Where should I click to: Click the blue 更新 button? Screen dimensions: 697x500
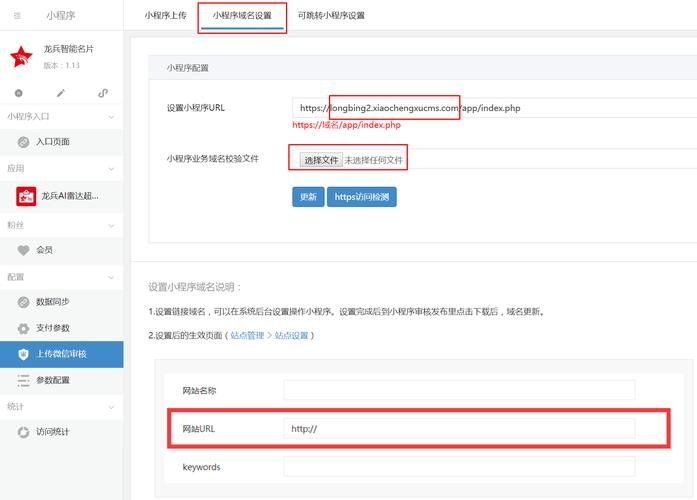[x=308, y=197]
